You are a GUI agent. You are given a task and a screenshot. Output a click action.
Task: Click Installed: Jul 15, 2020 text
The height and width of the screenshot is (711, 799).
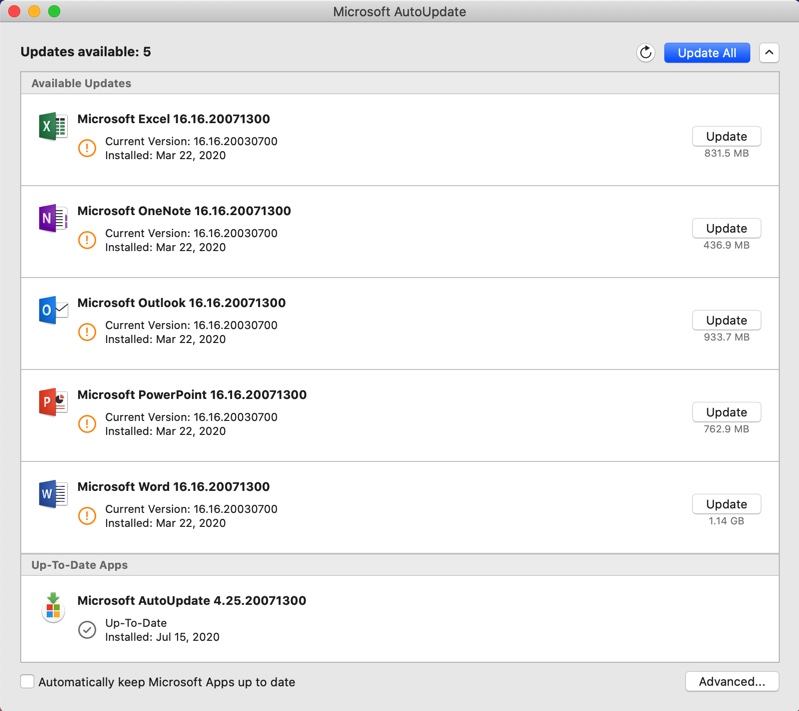[x=162, y=637]
